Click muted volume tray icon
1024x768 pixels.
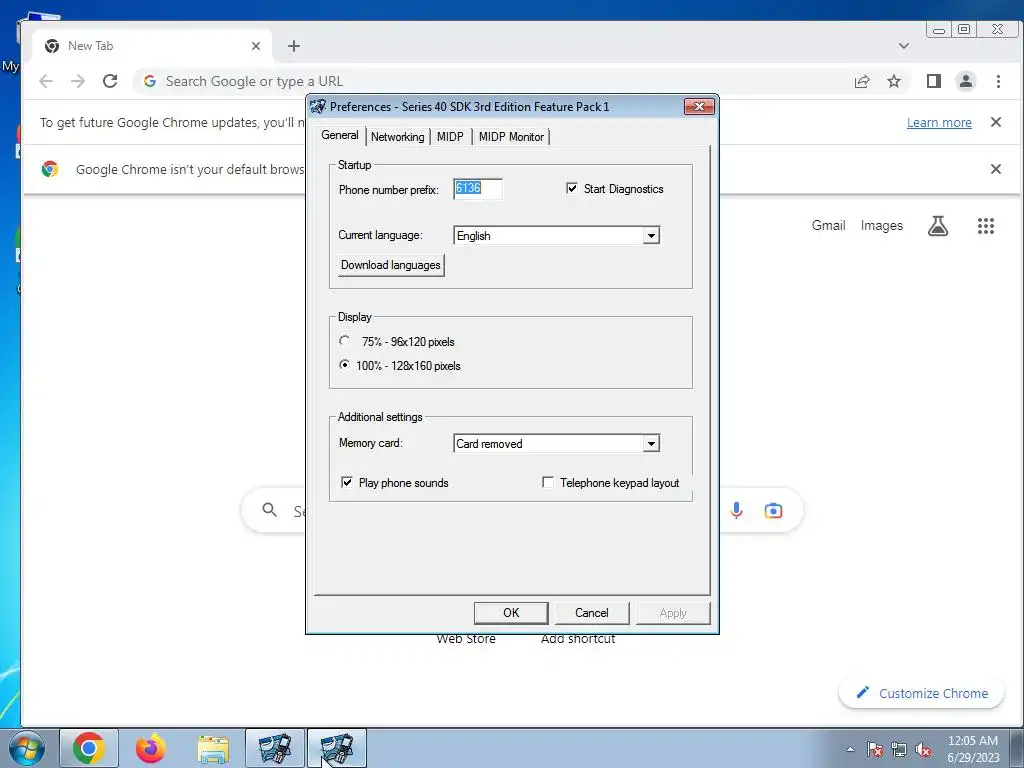click(923, 749)
